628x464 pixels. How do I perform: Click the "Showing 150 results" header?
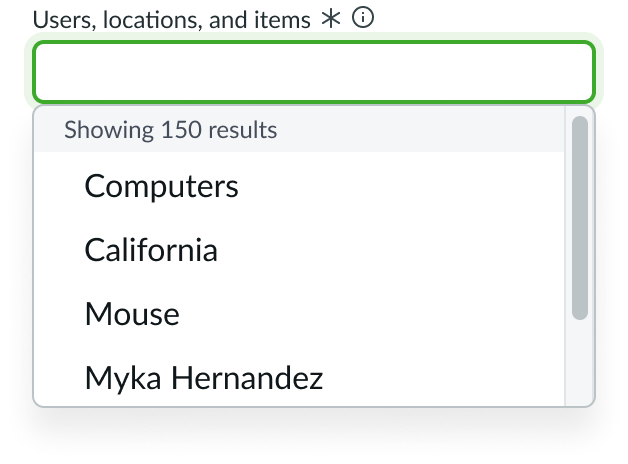click(x=171, y=130)
